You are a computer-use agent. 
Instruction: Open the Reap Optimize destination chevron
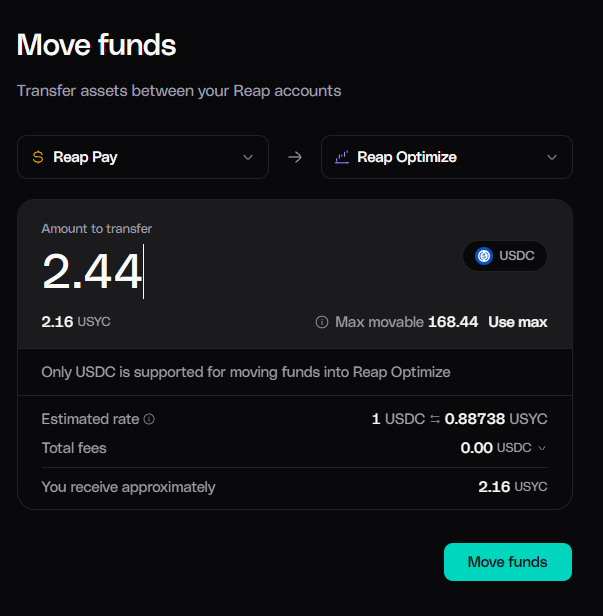click(x=552, y=158)
